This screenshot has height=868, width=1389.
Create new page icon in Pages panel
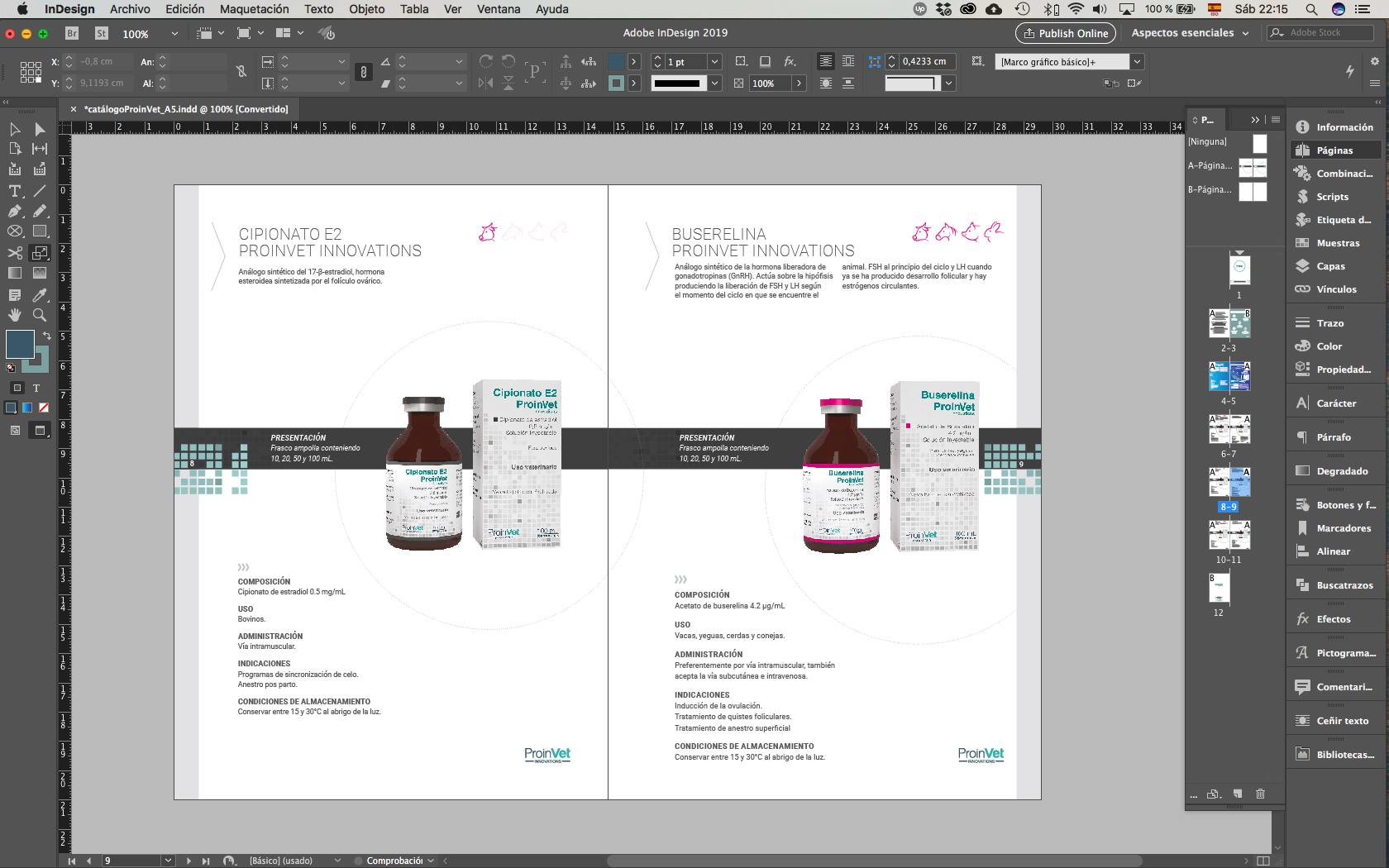(x=1238, y=794)
